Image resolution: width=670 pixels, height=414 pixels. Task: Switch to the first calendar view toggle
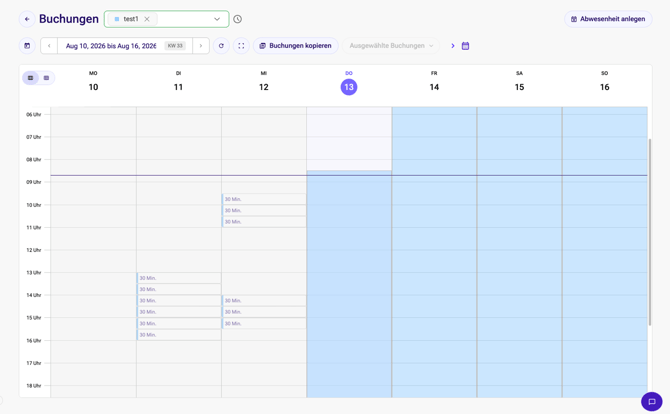click(30, 78)
